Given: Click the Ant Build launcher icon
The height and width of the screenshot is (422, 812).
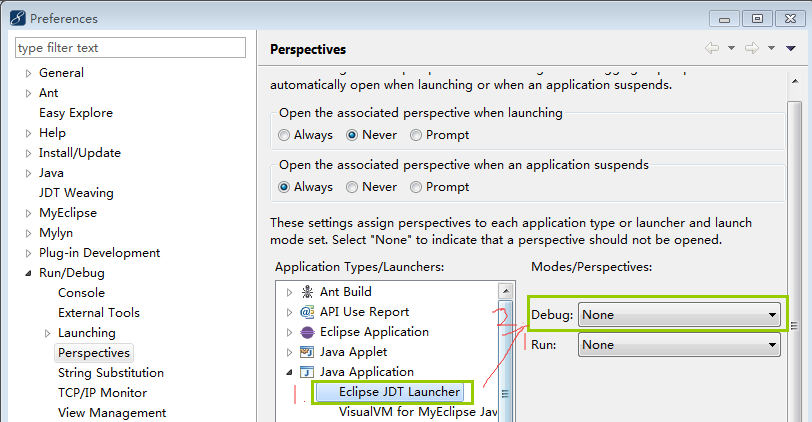Looking at the screenshot, I should click(x=307, y=292).
